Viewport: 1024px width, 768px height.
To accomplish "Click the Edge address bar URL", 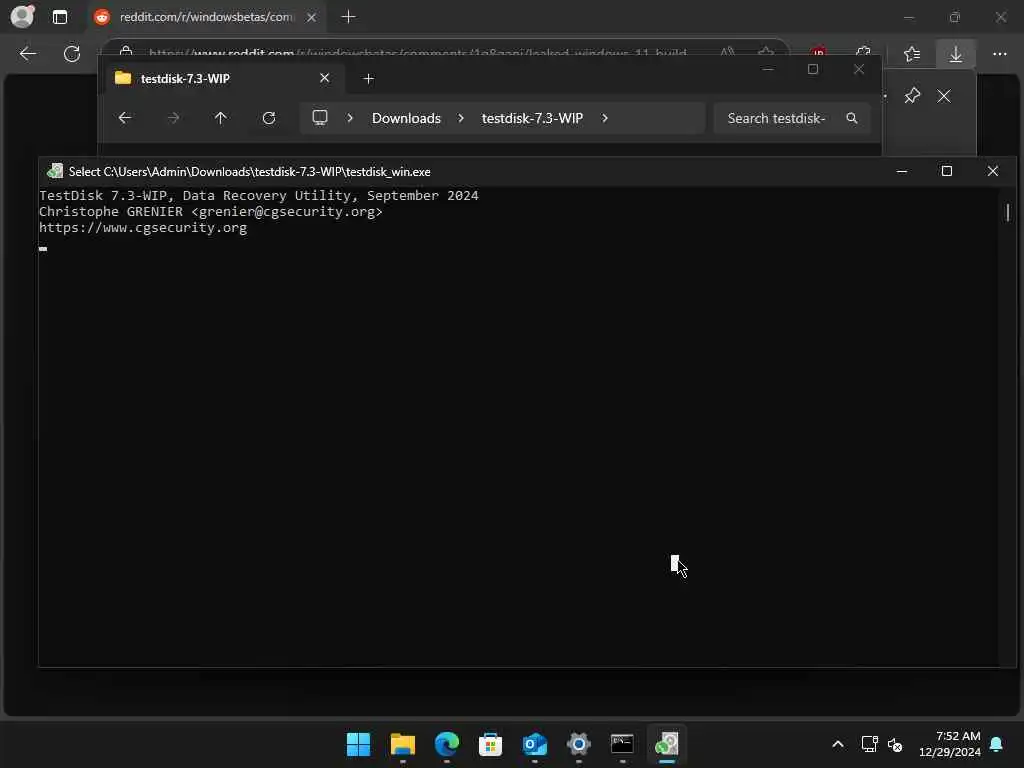I will click(x=418, y=52).
